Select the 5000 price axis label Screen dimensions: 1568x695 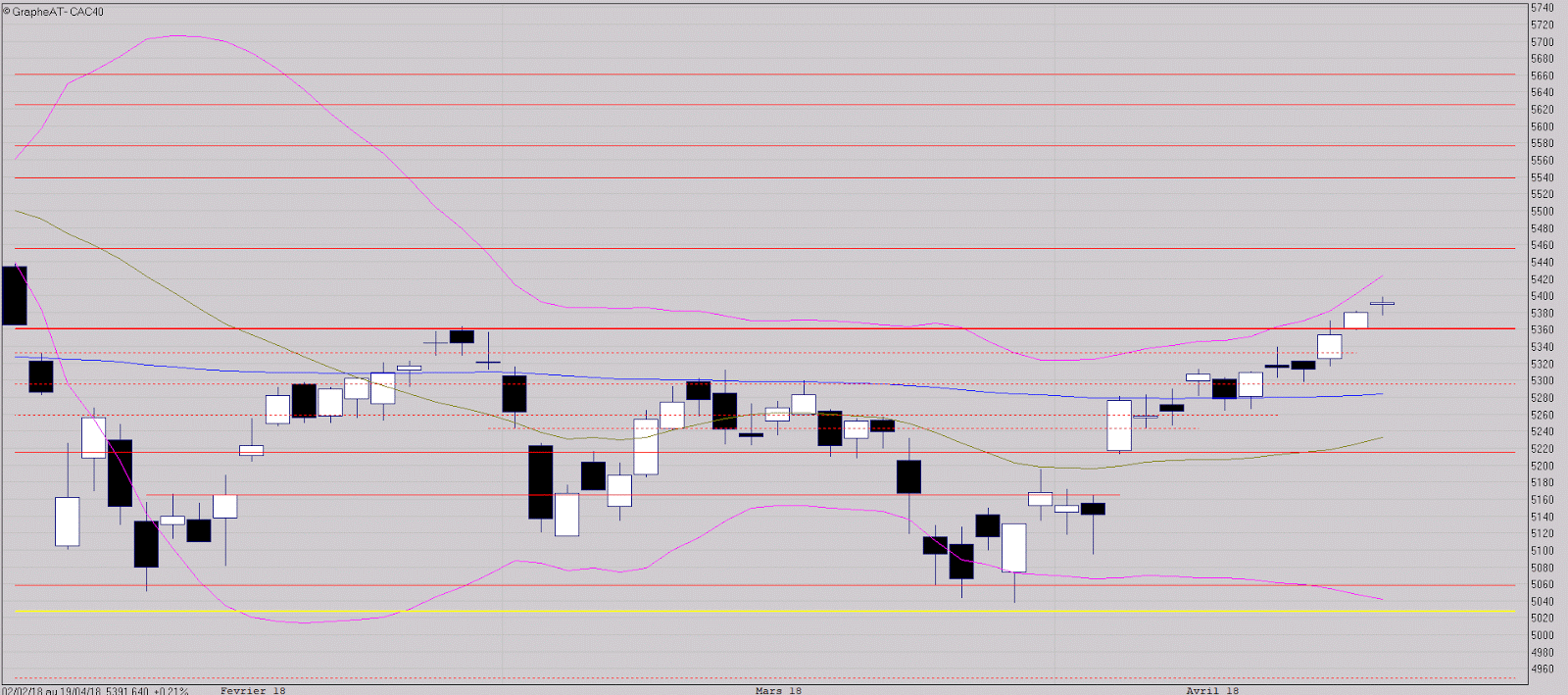1542,635
